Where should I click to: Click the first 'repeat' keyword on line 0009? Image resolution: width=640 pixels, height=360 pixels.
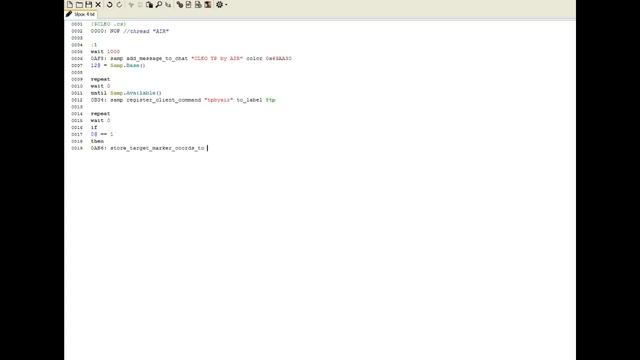[x=100, y=79]
